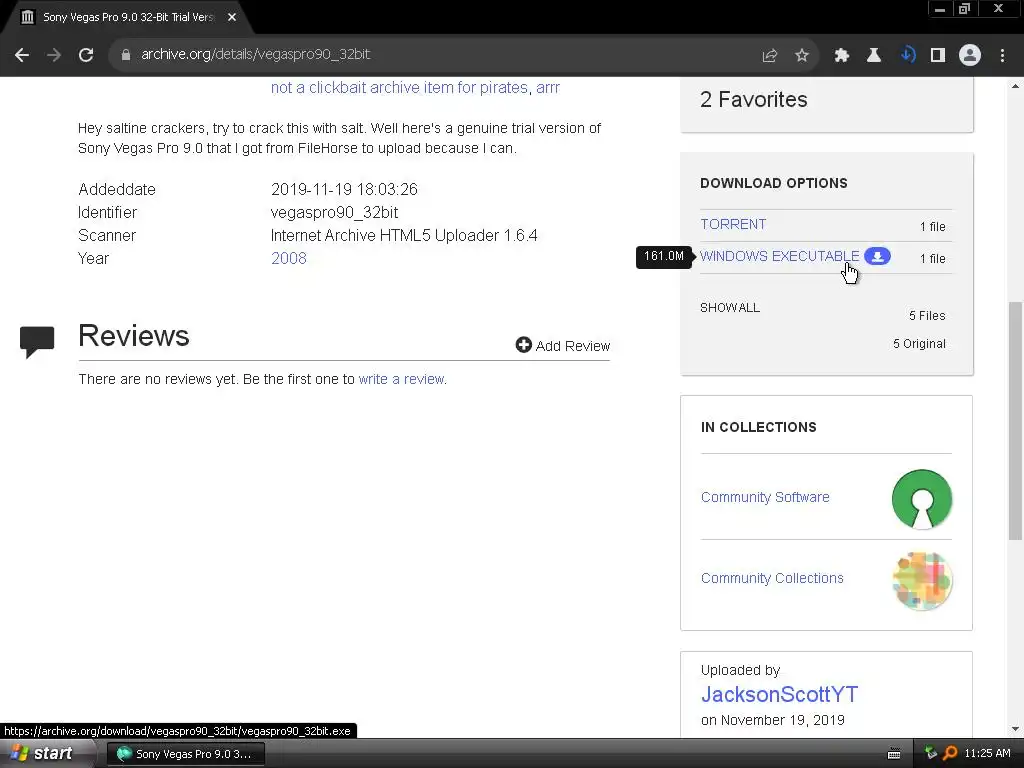The height and width of the screenshot is (768, 1024).
Task: Select Sony Vegas Pro taskbar window button
Action: point(186,754)
